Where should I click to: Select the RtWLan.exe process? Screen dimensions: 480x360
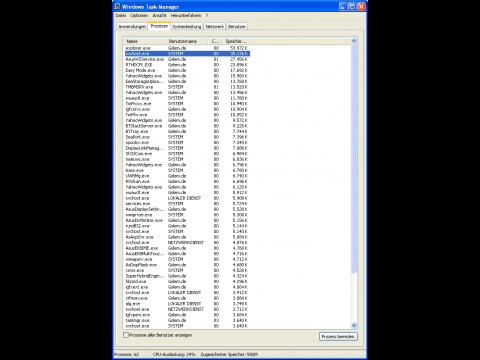tap(187, 181)
